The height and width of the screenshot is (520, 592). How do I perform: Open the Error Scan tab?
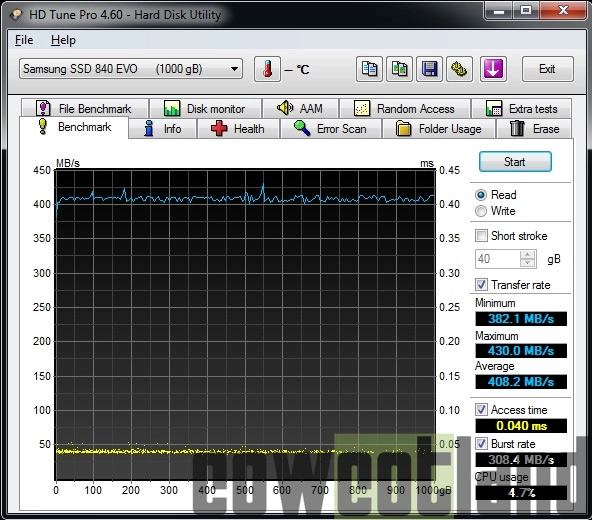330,129
